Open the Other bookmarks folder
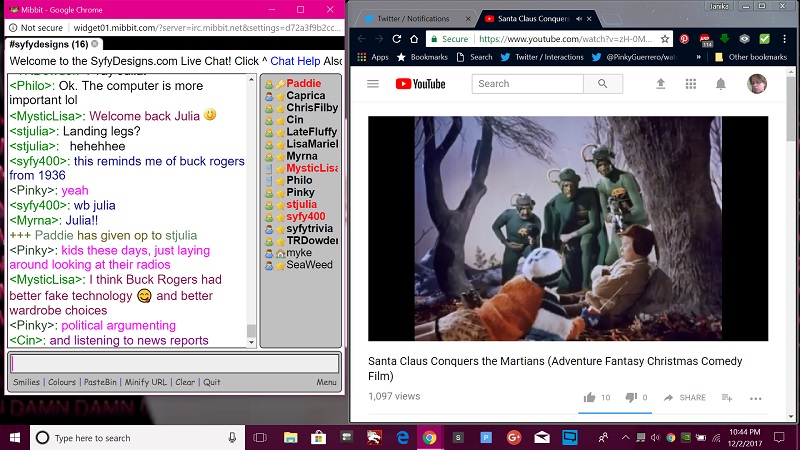This screenshot has height=450, width=800. [751, 57]
